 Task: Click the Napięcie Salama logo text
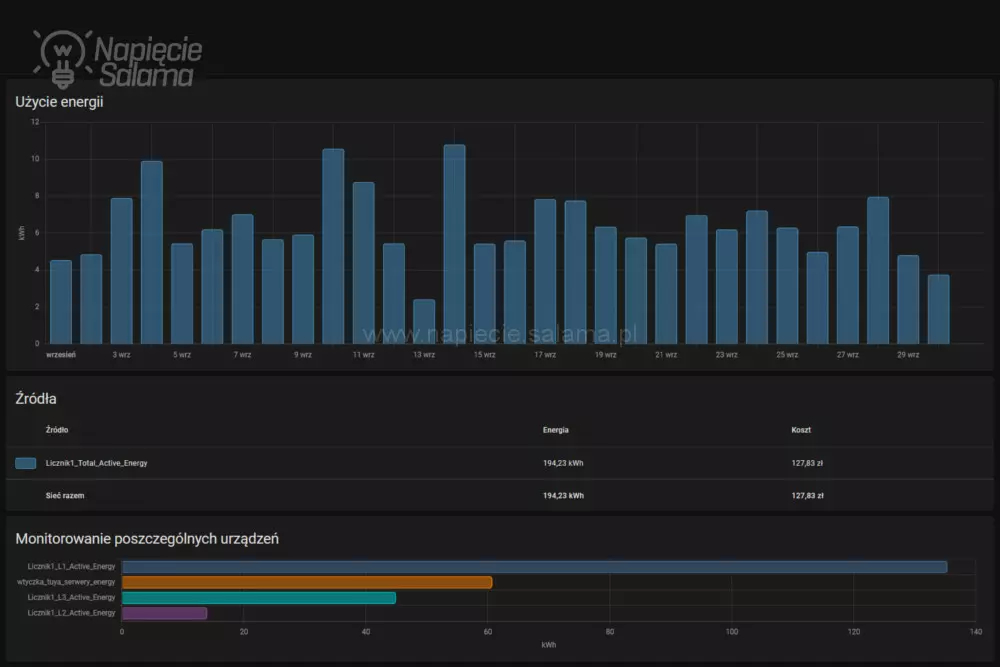148,62
